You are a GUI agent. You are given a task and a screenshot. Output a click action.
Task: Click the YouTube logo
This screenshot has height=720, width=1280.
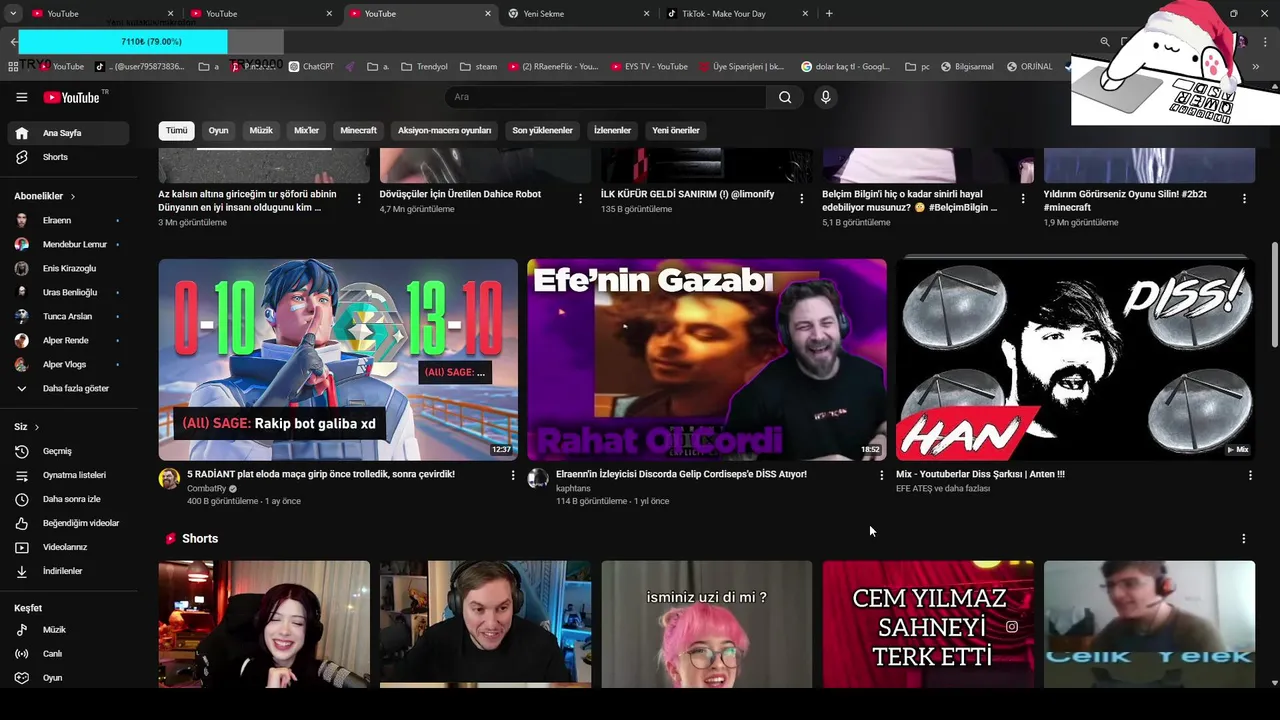tap(71, 97)
